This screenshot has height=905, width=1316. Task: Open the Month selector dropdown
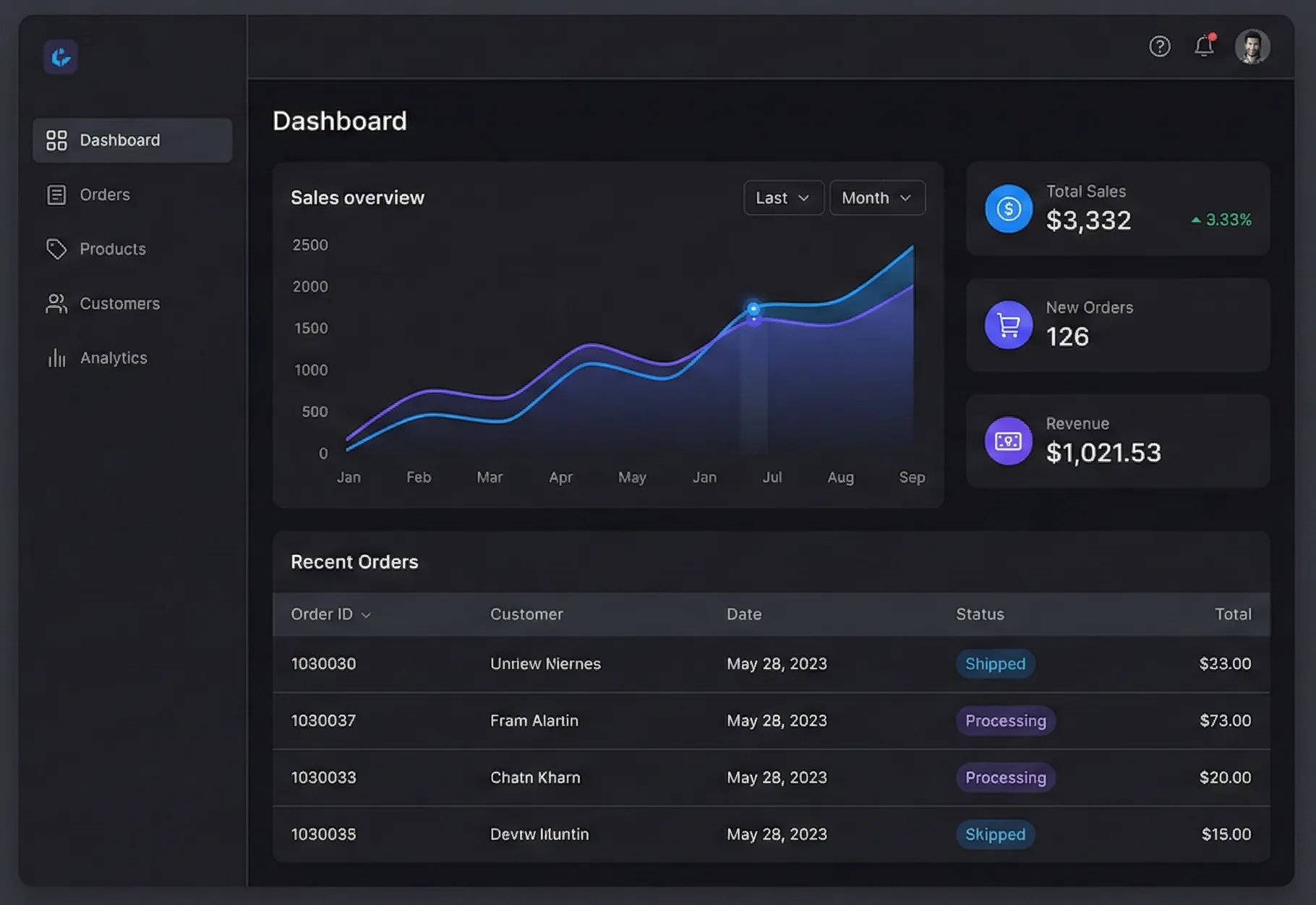click(x=877, y=197)
